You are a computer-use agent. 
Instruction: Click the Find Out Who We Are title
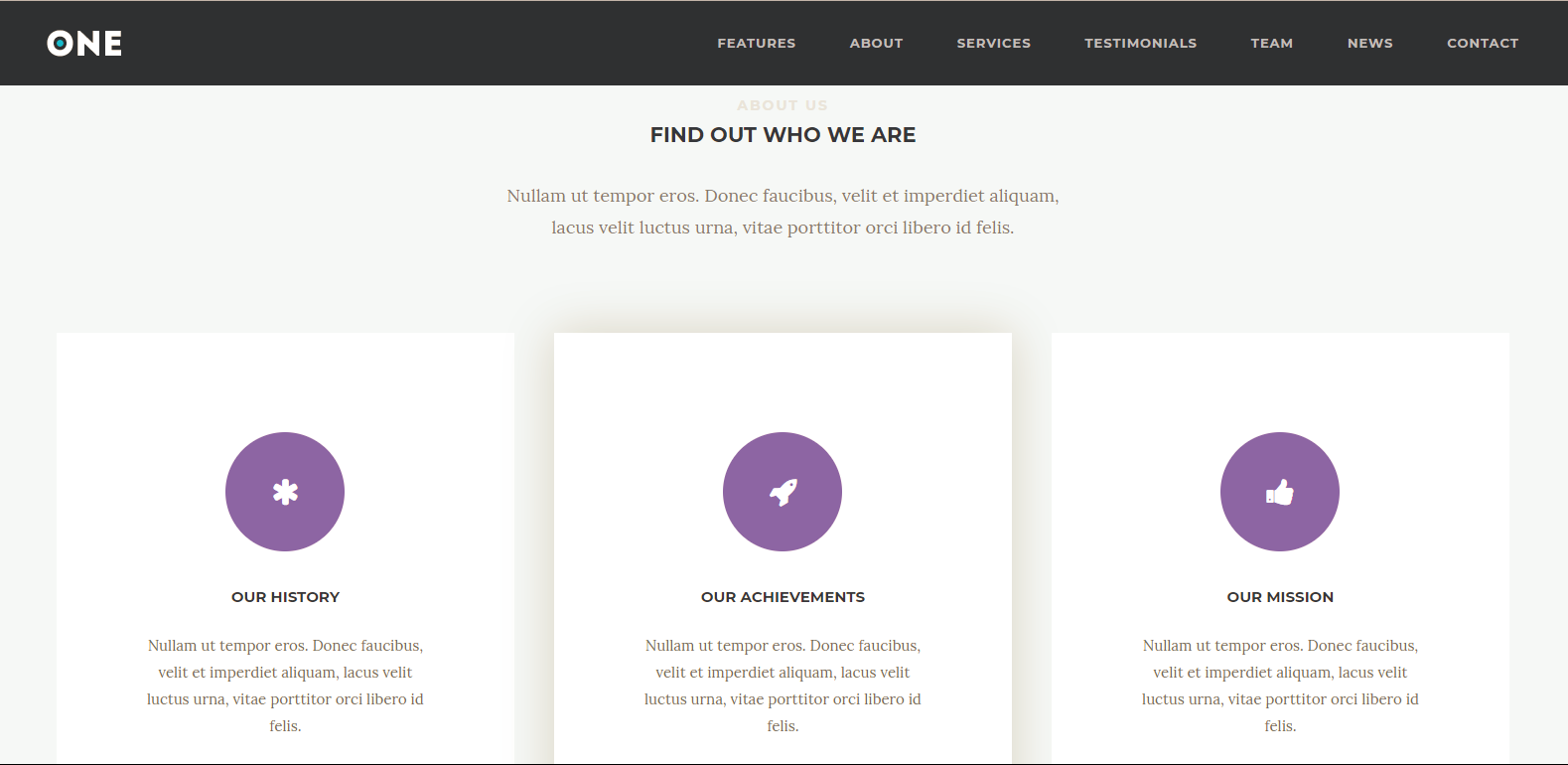783,135
